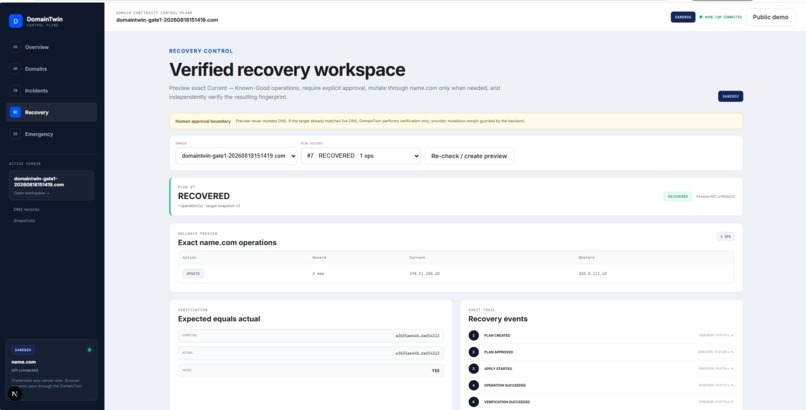Click the Open workspace link
Image resolution: width=806 pixels, height=410 pixels.
tap(31, 193)
